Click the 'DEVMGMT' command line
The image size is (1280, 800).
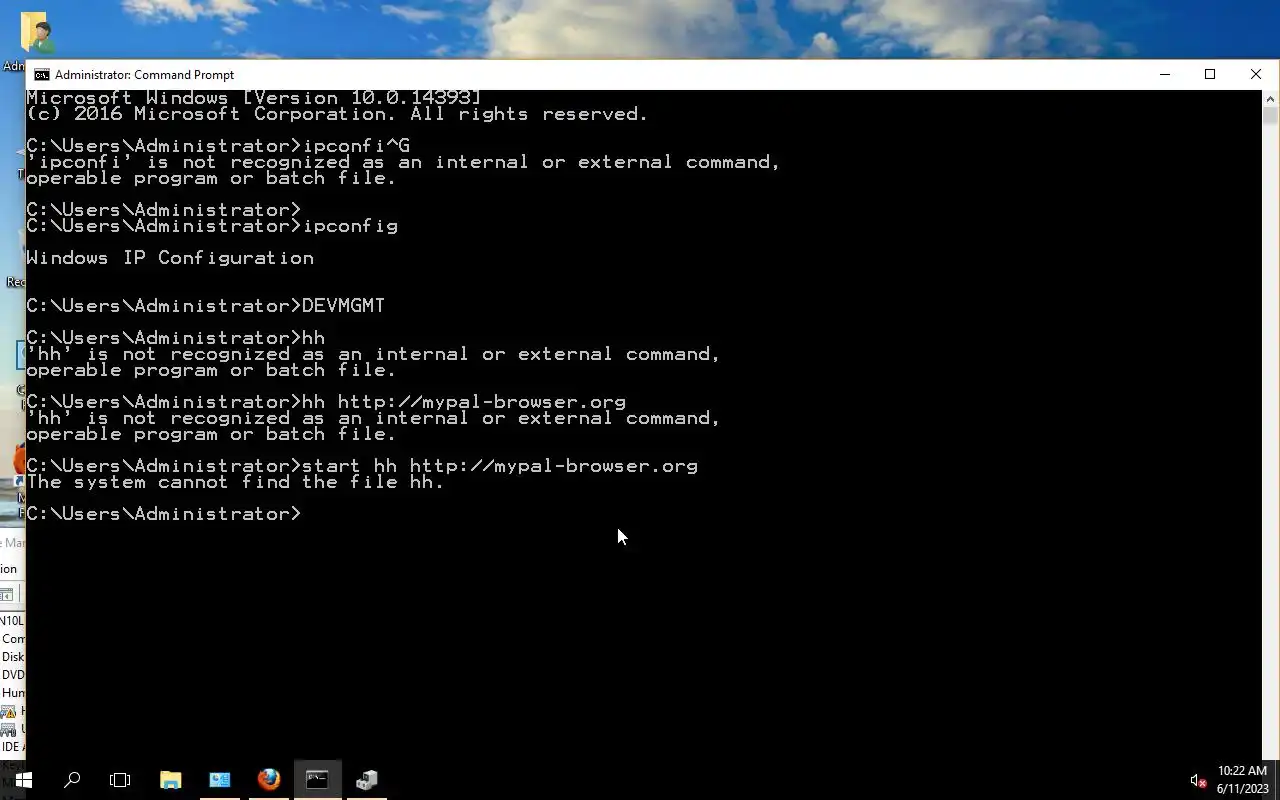pyautogui.click(x=205, y=306)
